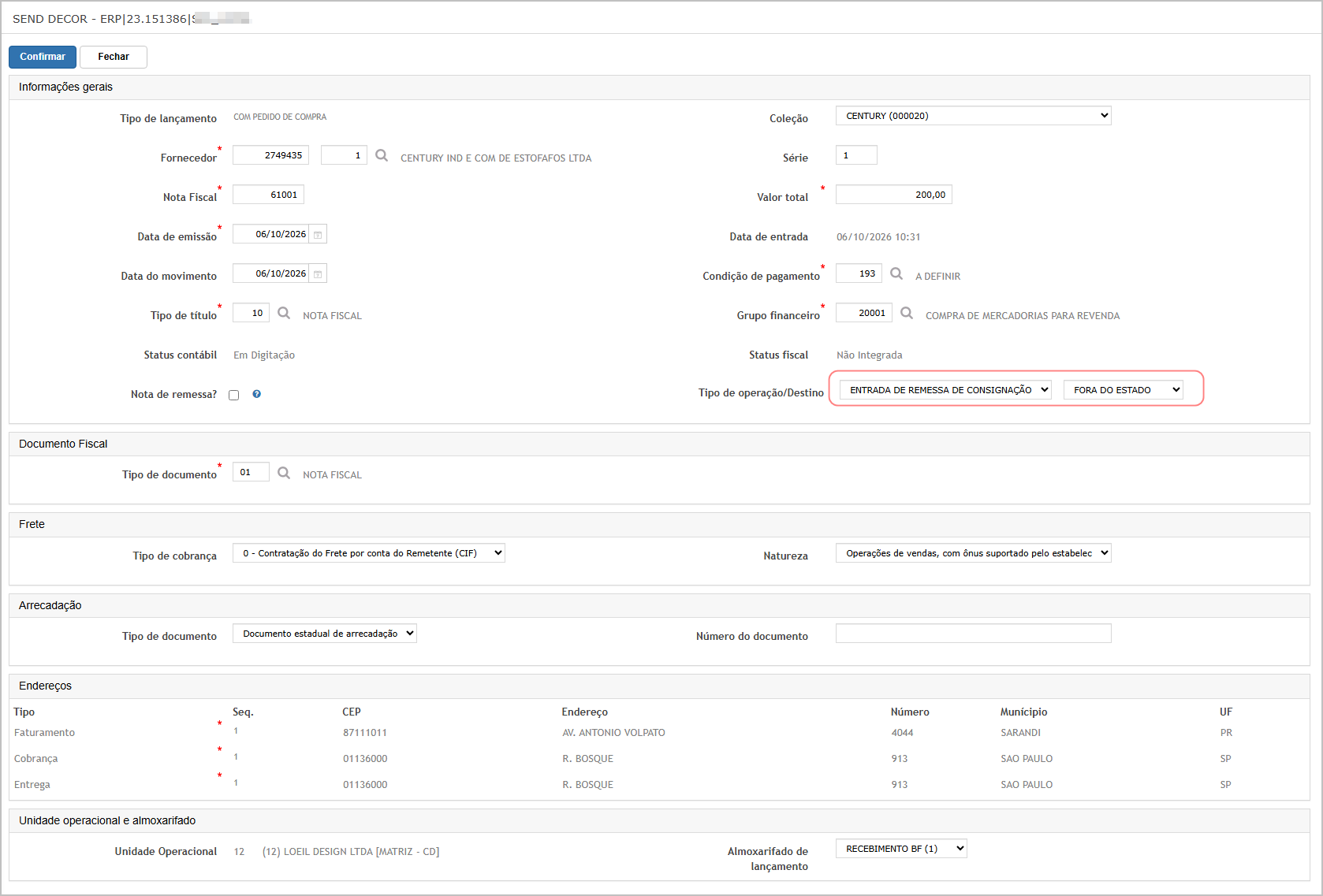Click the Fornecedor search magnifier icon
The height and width of the screenshot is (896, 1323).
(382, 155)
